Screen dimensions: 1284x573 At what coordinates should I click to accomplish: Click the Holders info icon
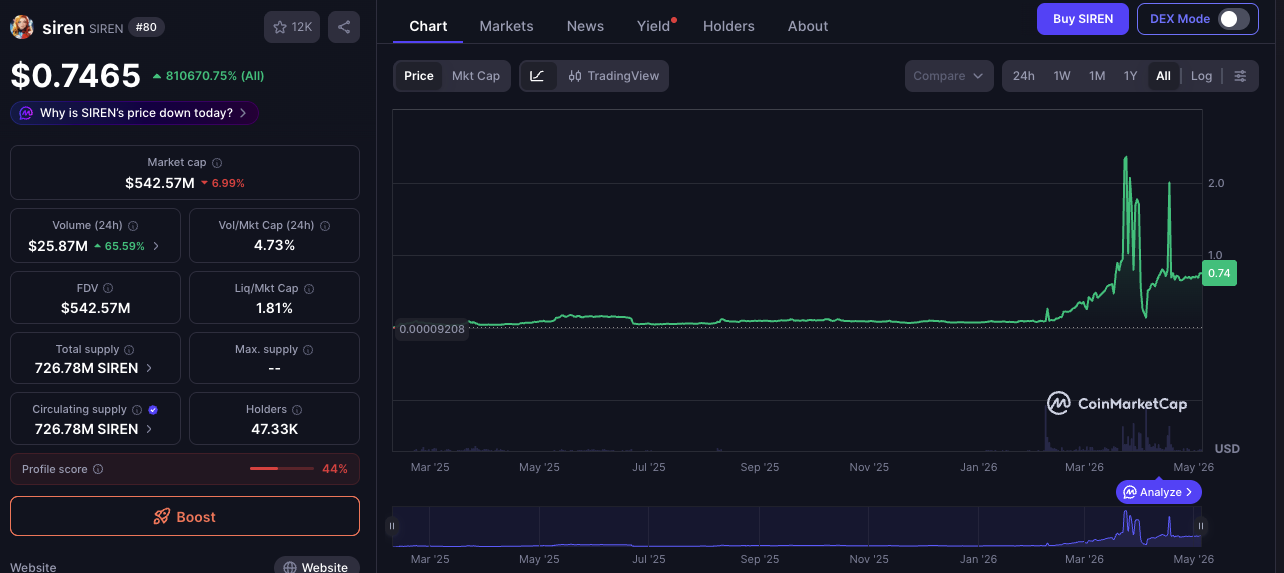[297, 410]
